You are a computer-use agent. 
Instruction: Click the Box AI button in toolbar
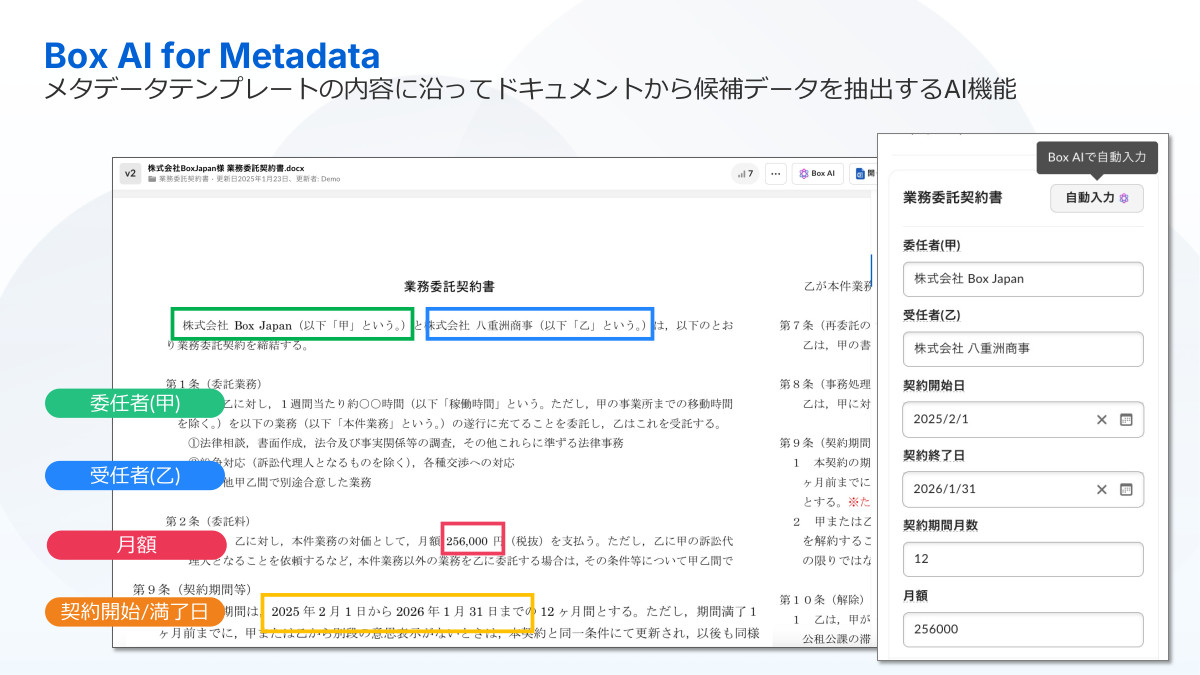pyautogui.click(x=818, y=173)
